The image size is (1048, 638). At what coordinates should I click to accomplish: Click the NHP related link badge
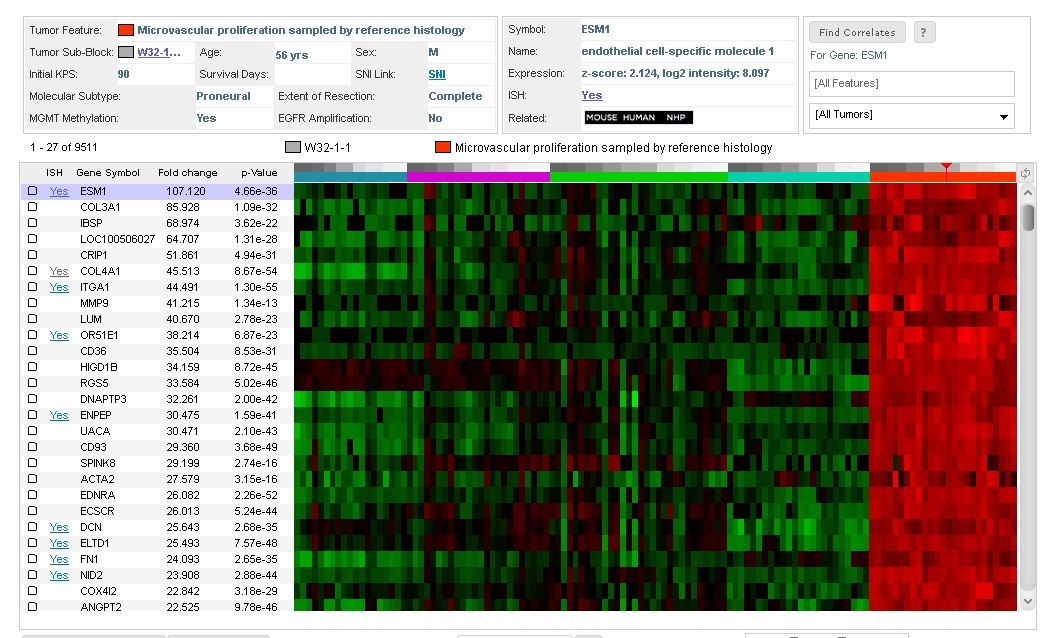pyautogui.click(x=676, y=118)
